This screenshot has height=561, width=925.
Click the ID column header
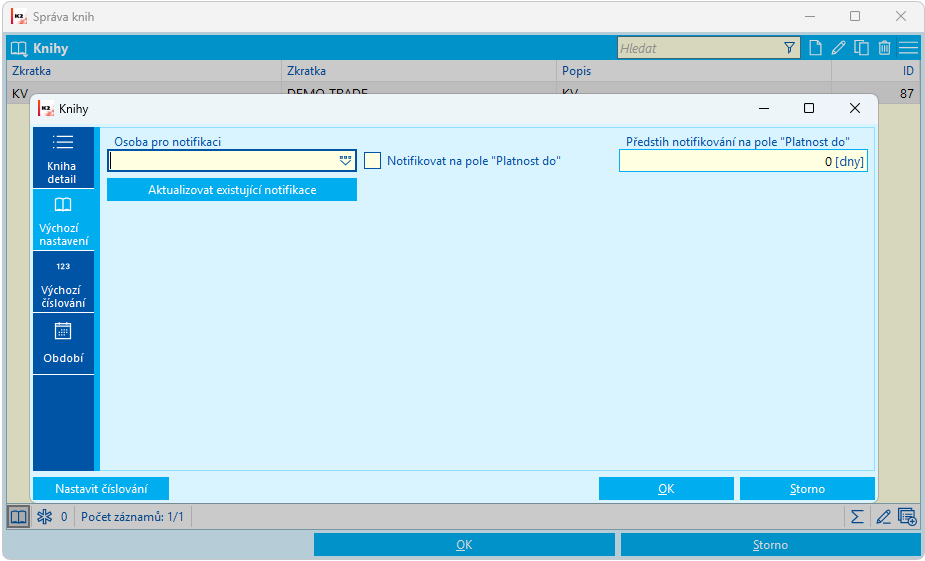pos(875,71)
